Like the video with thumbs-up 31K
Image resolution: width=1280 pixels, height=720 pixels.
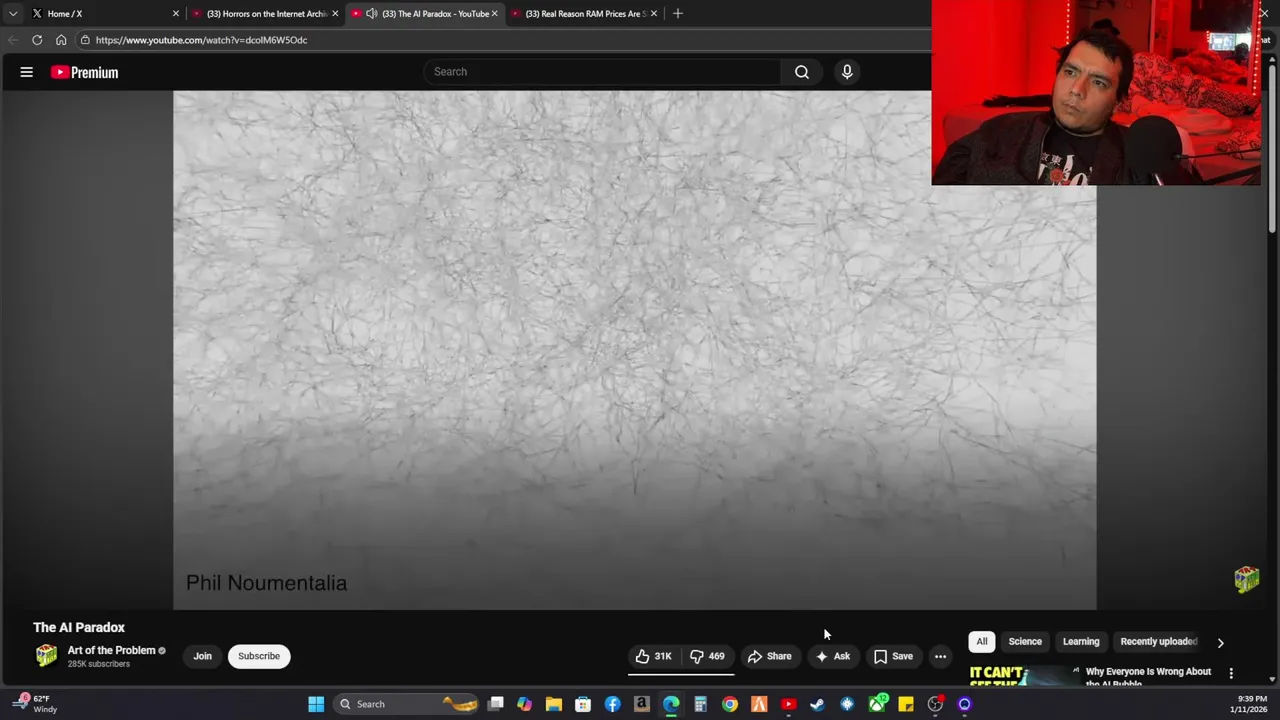coord(653,656)
